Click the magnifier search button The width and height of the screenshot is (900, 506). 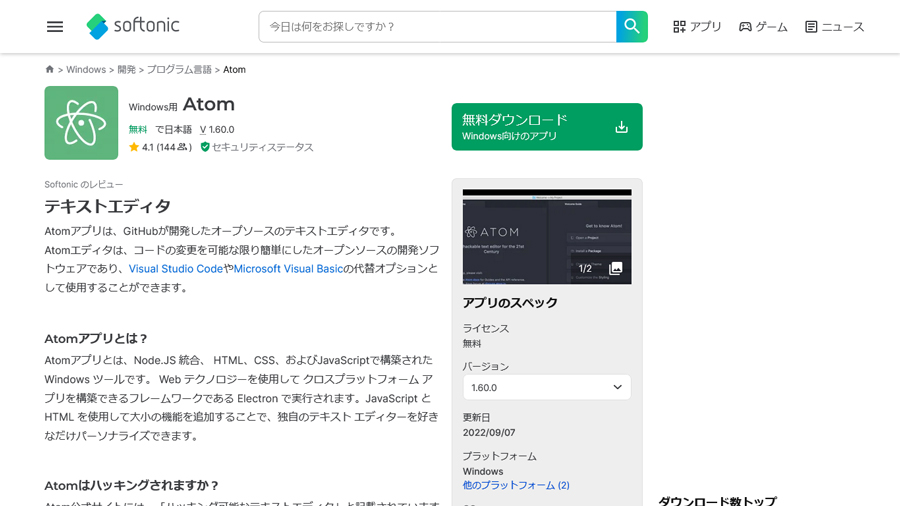click(632, 27)
